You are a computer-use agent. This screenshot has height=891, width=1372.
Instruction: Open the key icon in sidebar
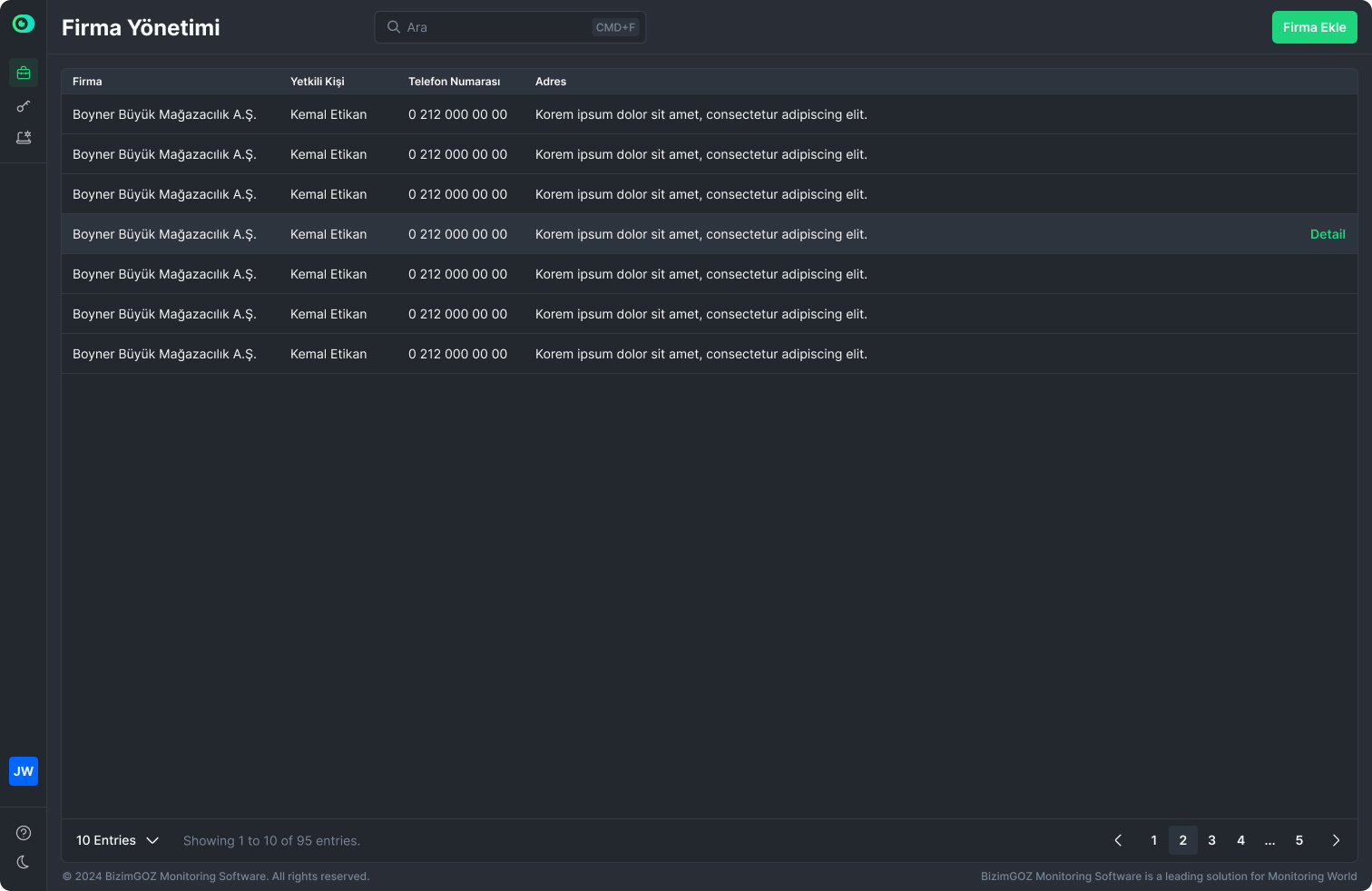click(24, 106)
